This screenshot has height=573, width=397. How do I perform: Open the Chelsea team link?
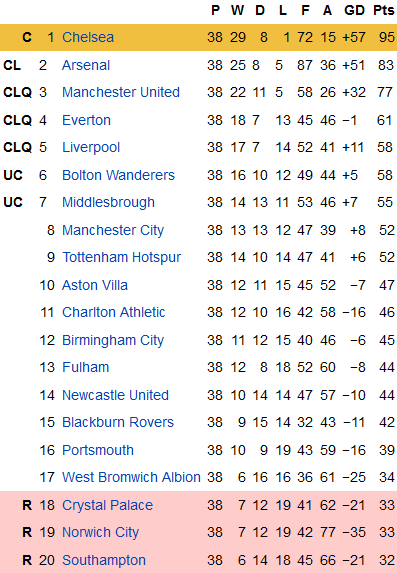[x=88, y=37]
